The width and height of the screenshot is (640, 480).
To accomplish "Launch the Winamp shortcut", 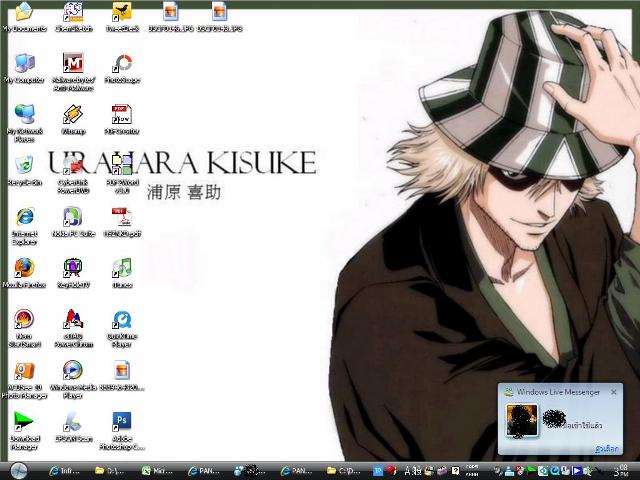I will pos(73,120).
